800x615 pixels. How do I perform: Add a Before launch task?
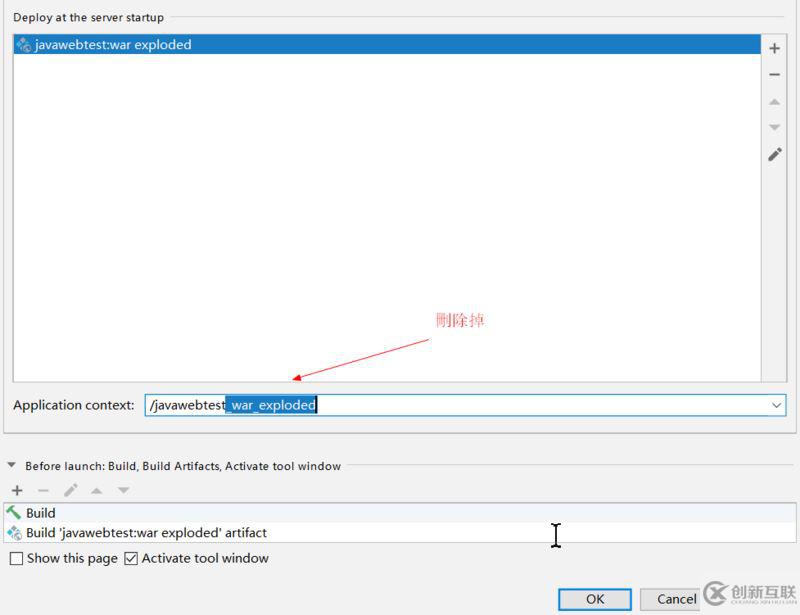click(17, 490)
